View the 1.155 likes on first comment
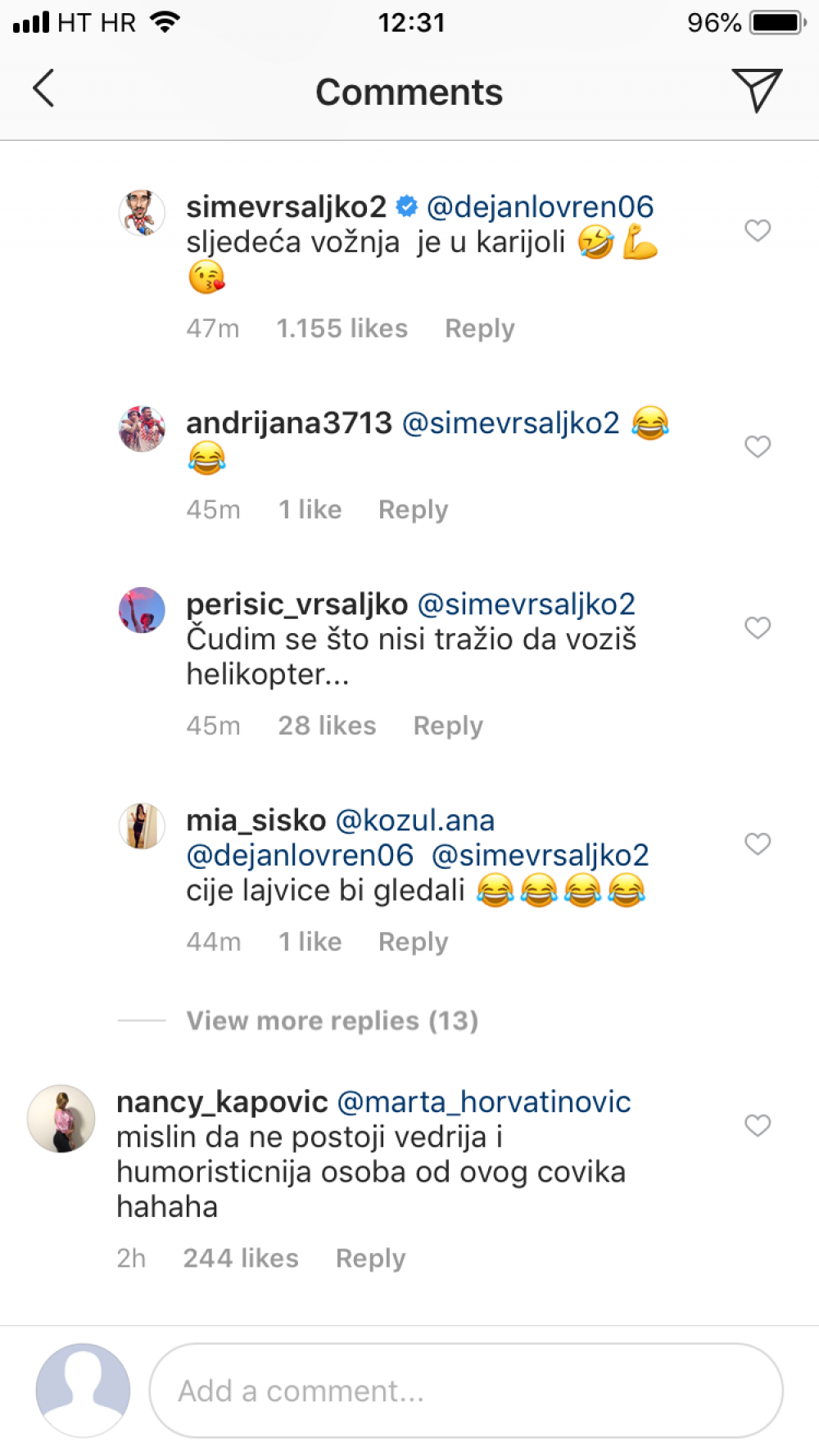 (342, 329)
